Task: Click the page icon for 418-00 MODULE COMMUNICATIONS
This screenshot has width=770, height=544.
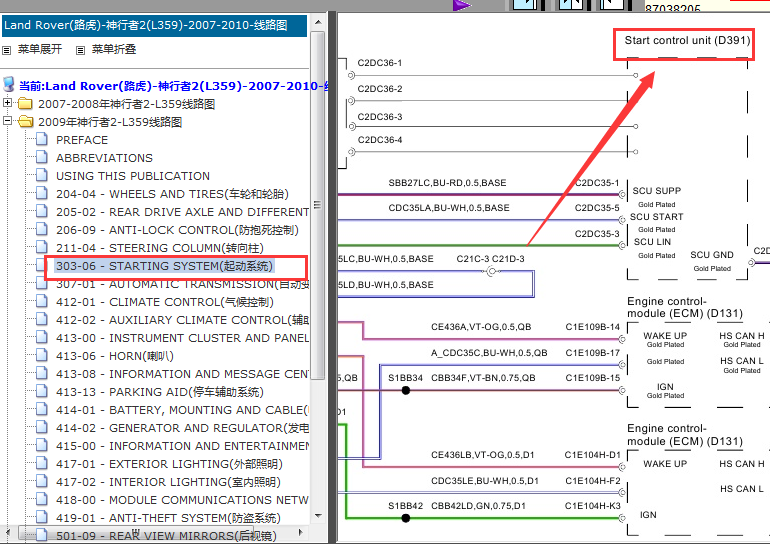Action: pos(42,500)
